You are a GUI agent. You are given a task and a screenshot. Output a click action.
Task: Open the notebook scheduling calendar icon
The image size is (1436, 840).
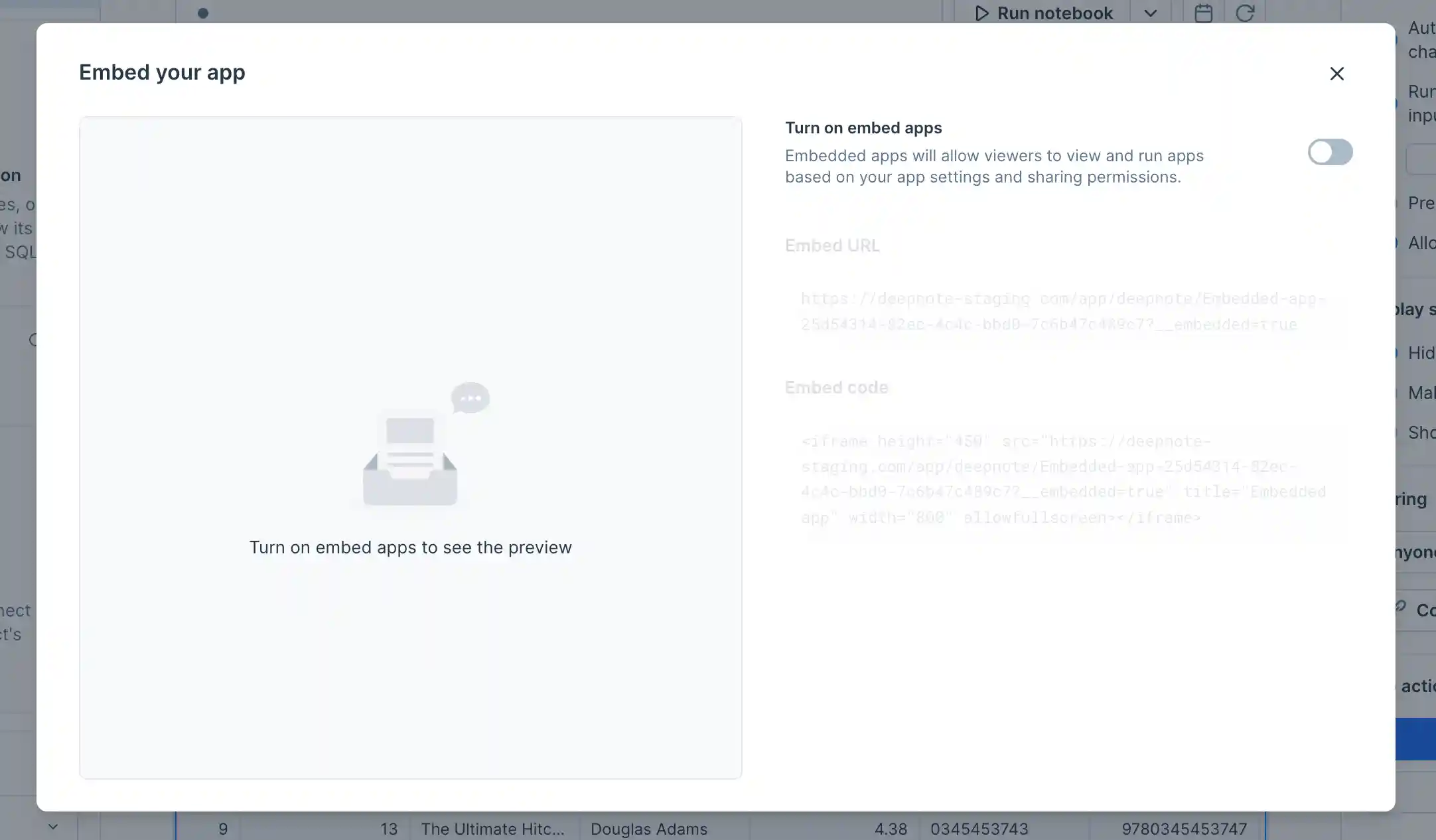tap(1204, 13)
